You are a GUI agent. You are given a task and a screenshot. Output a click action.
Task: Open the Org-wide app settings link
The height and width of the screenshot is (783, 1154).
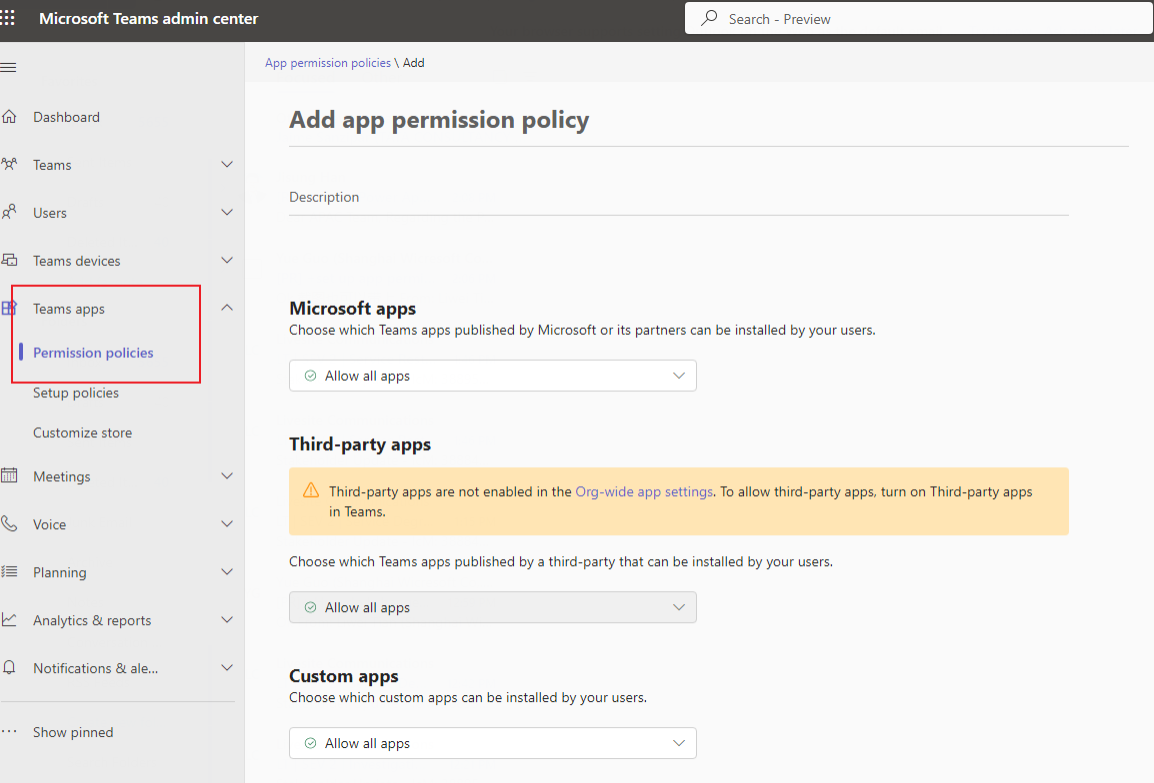click(644, 492)
